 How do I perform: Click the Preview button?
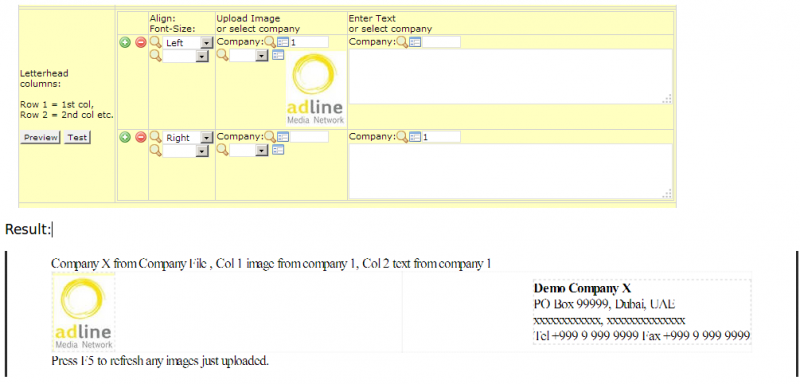point(40,137)
